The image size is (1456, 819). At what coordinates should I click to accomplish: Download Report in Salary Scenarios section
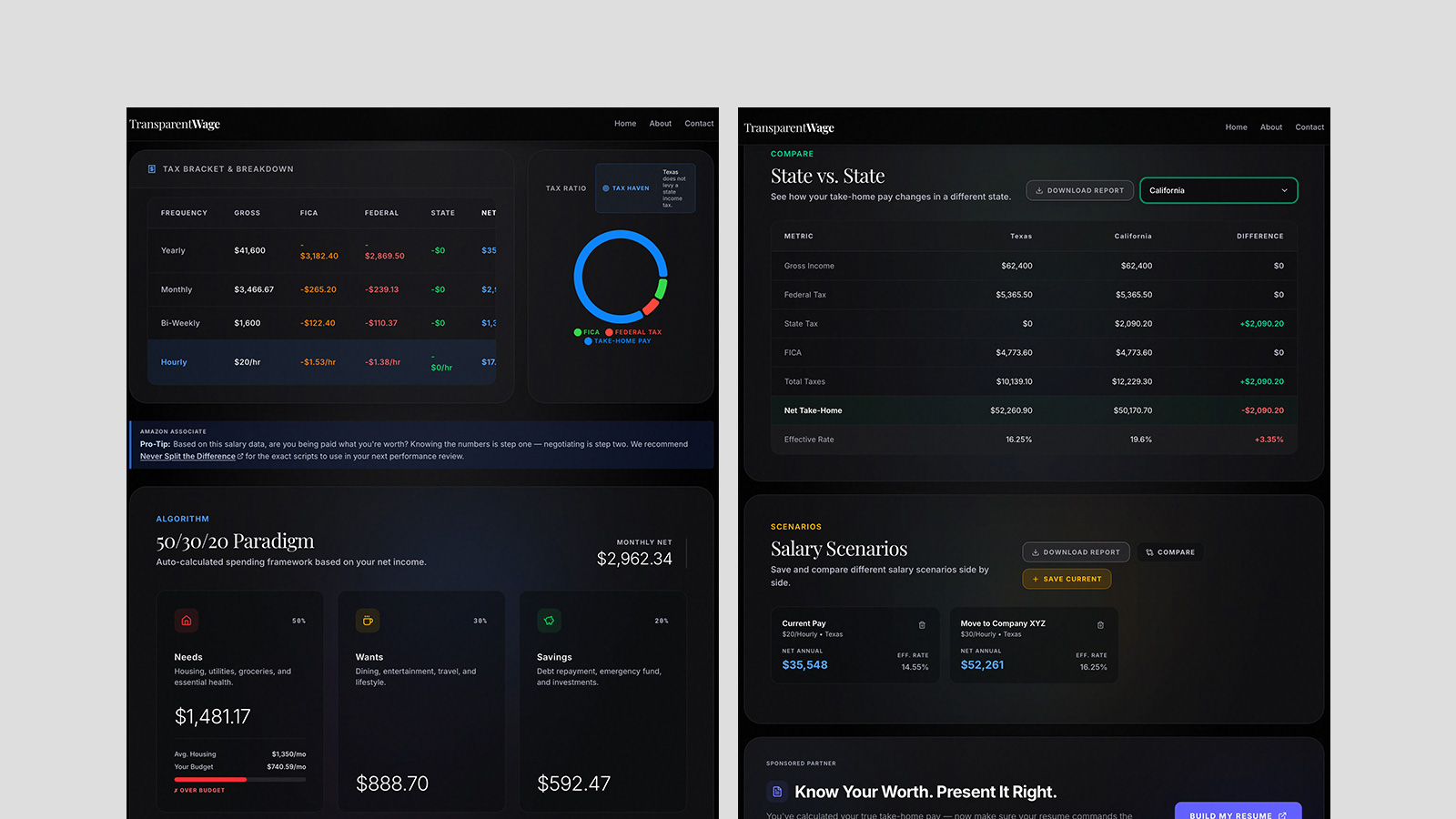[x=1077, y=552]
